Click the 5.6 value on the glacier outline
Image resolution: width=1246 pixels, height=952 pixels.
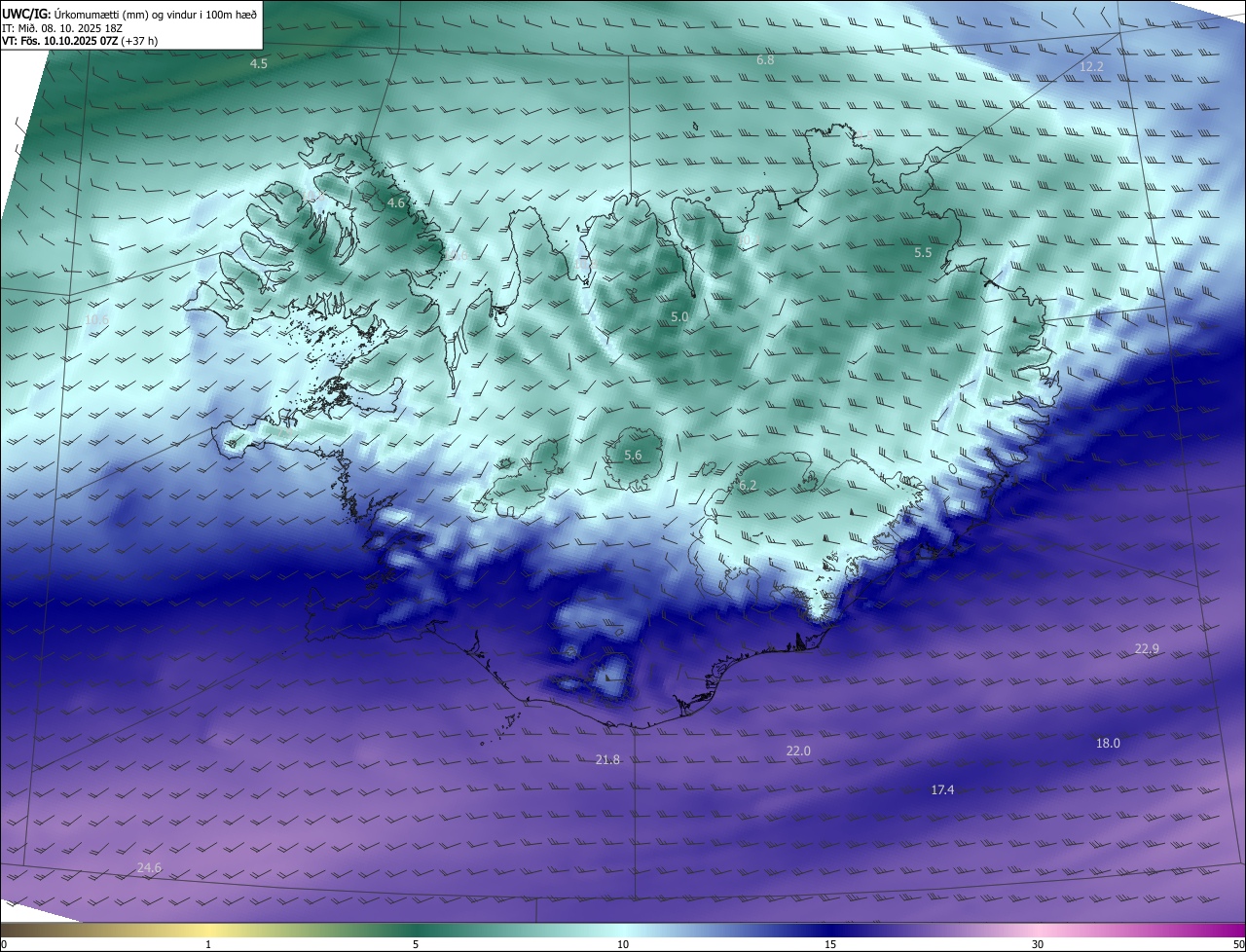click(633, 456)
